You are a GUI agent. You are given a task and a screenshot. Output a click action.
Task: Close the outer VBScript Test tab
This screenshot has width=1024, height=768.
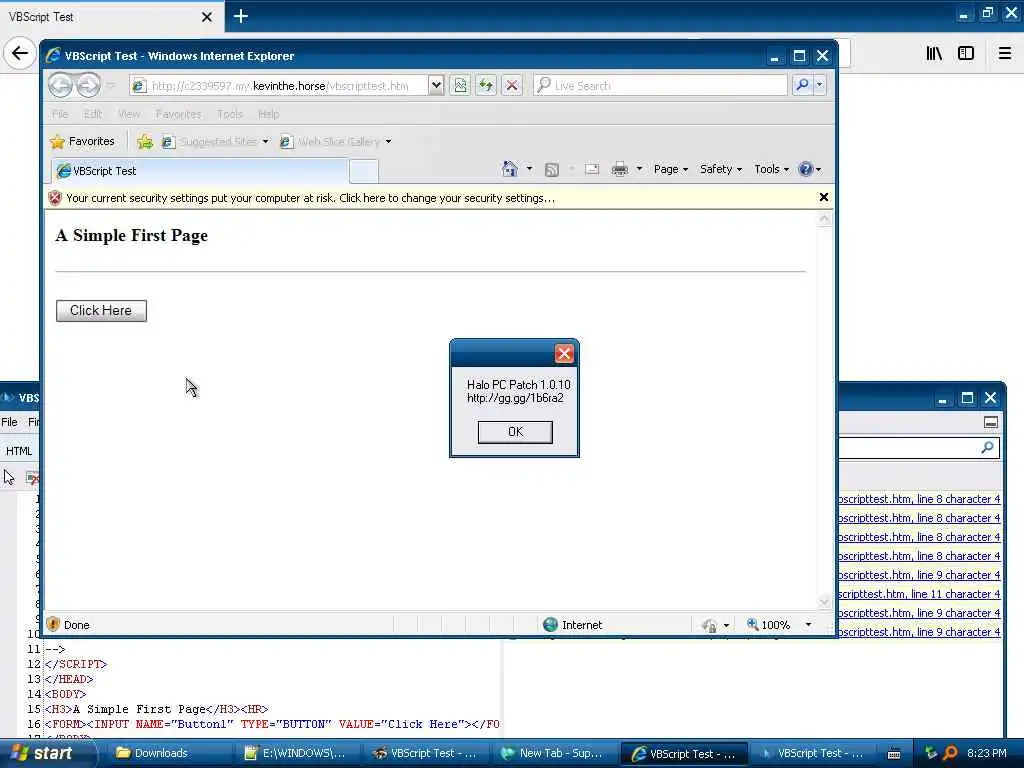click(207, 17)
